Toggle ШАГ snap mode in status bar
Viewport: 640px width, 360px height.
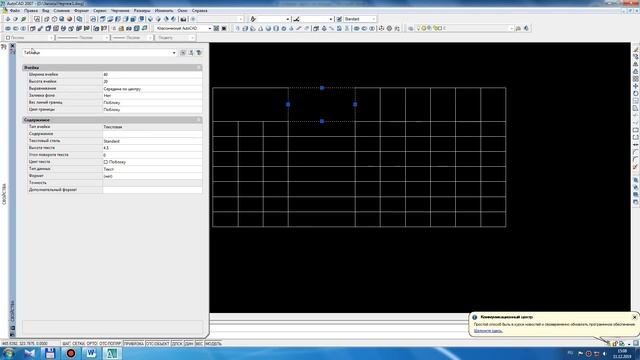click(x=67, y=344)
